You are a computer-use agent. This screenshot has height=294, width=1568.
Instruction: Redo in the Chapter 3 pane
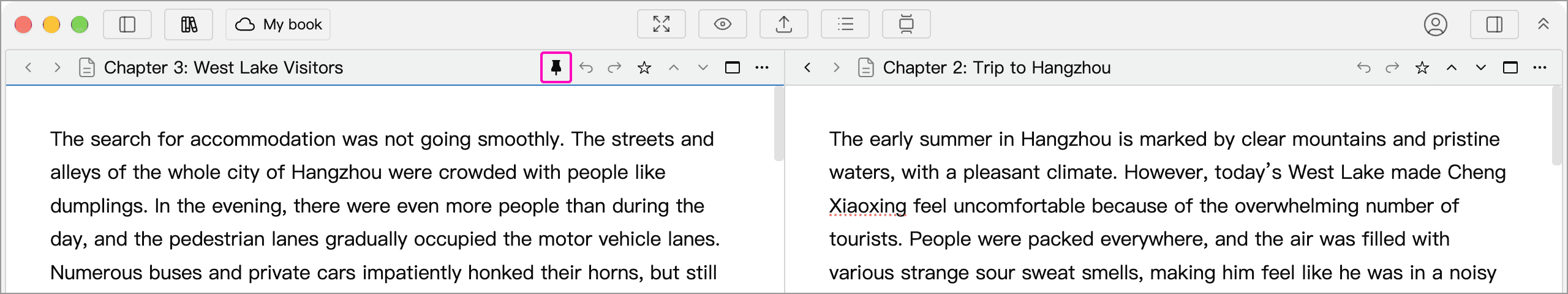[614, 67]
